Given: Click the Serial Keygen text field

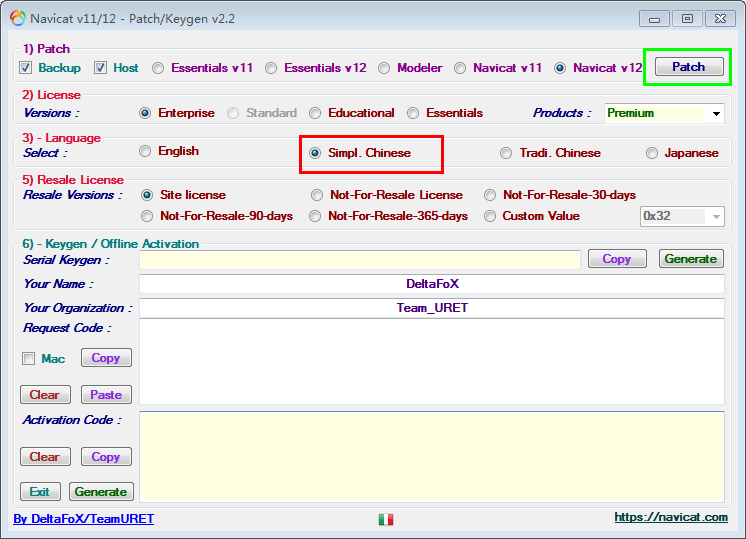Looking at the screenshot, I should tap(360, 260).
